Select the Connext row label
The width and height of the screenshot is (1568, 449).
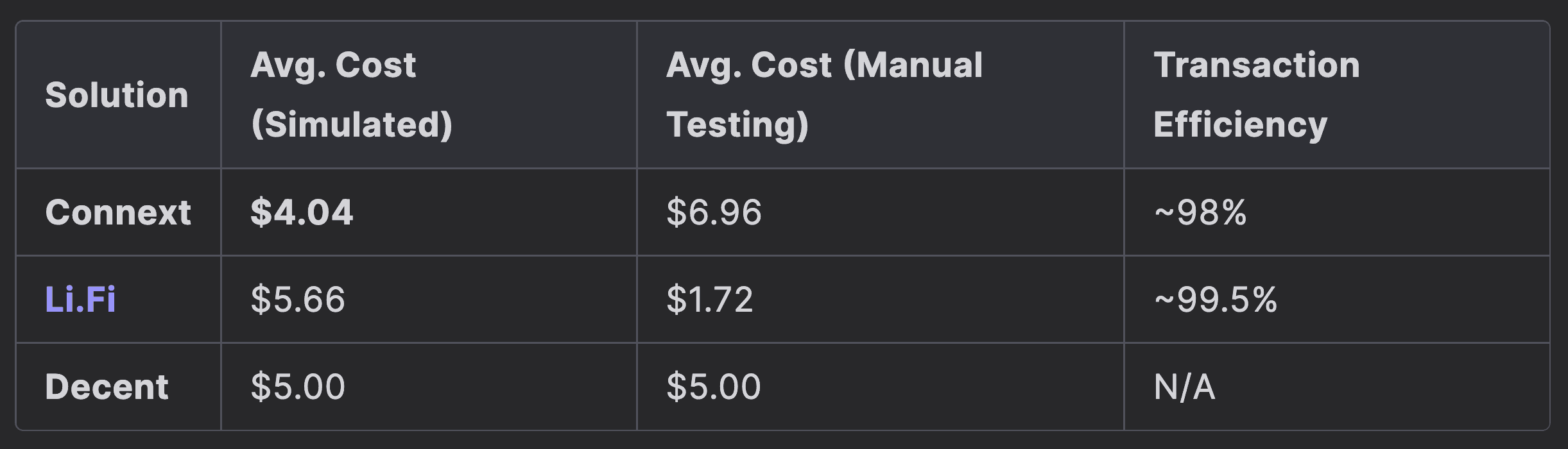click(118, 212)
